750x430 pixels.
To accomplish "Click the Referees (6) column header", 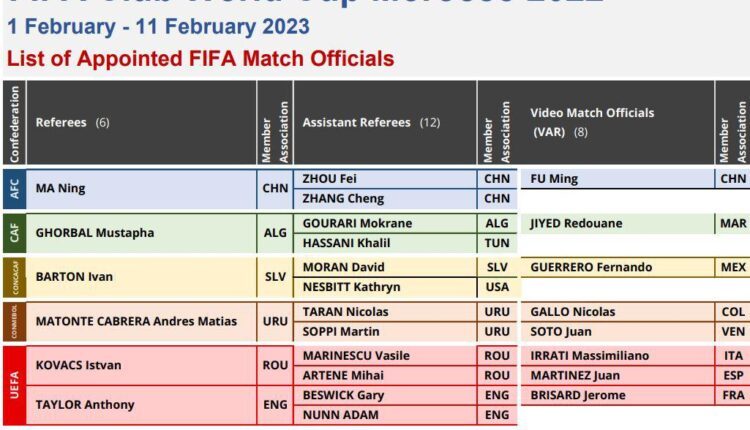I will [x=72, y=123].
